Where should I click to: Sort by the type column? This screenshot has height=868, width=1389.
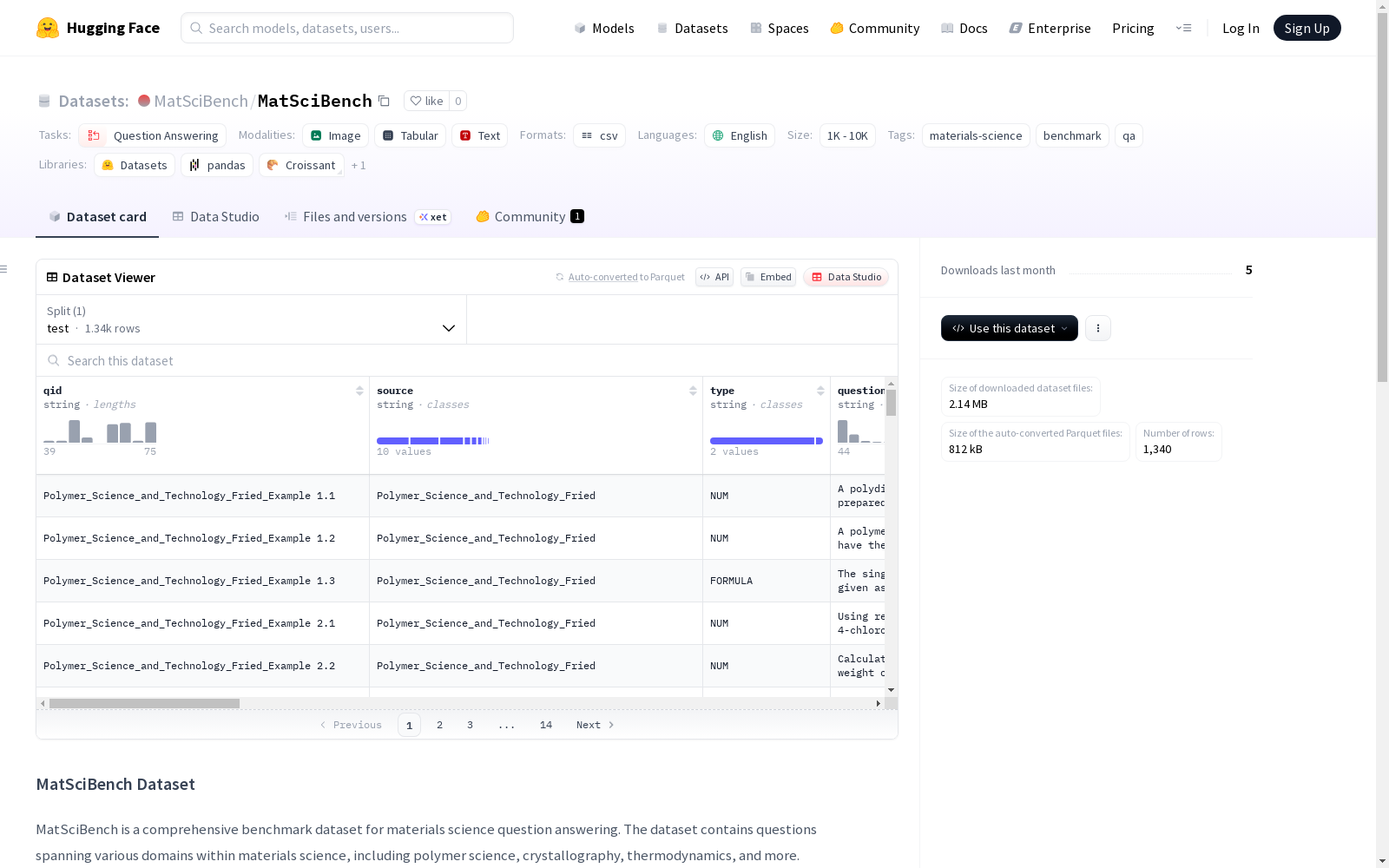click(x=820, y=391)
